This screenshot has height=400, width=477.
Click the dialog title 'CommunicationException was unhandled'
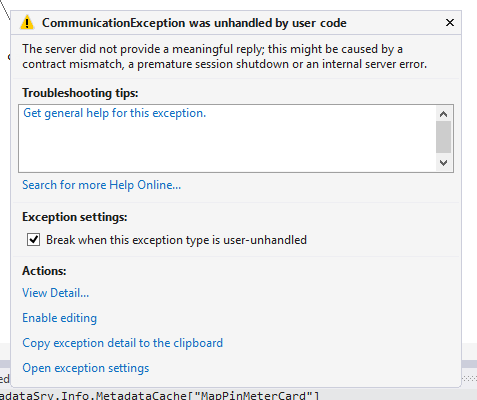pos(194,23)
